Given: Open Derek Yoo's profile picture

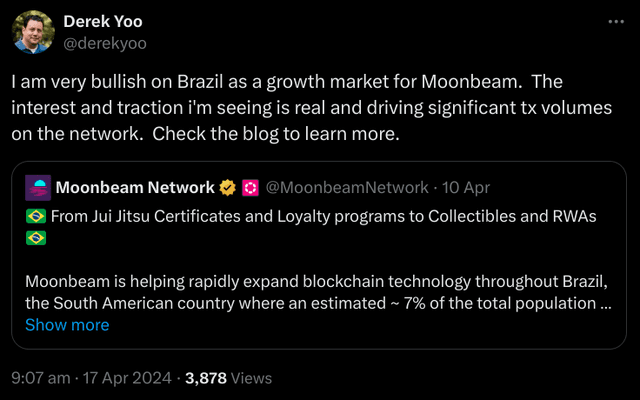Looking at the screenshot, I should (33, 31).
